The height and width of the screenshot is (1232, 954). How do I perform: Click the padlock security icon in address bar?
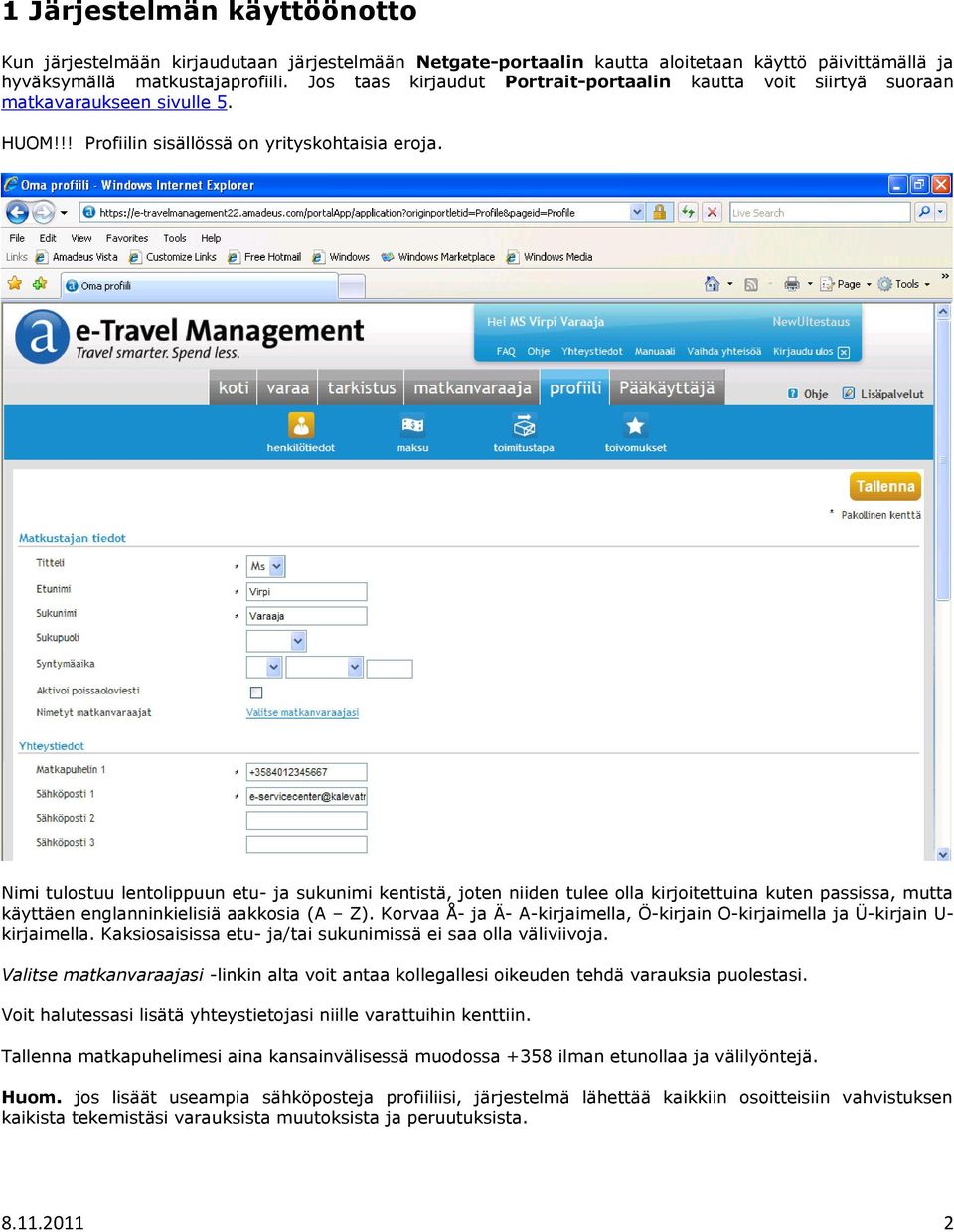tap(659, 212)
